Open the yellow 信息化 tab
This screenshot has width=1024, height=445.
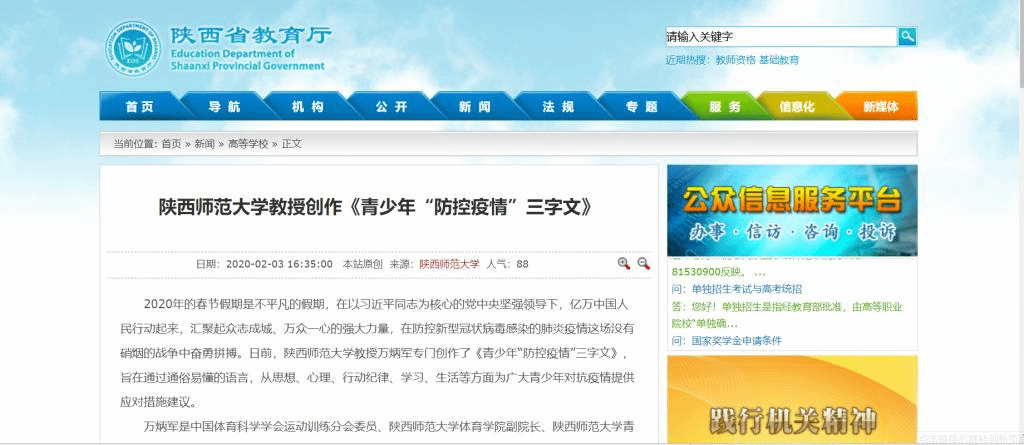[x=797, y=107]
